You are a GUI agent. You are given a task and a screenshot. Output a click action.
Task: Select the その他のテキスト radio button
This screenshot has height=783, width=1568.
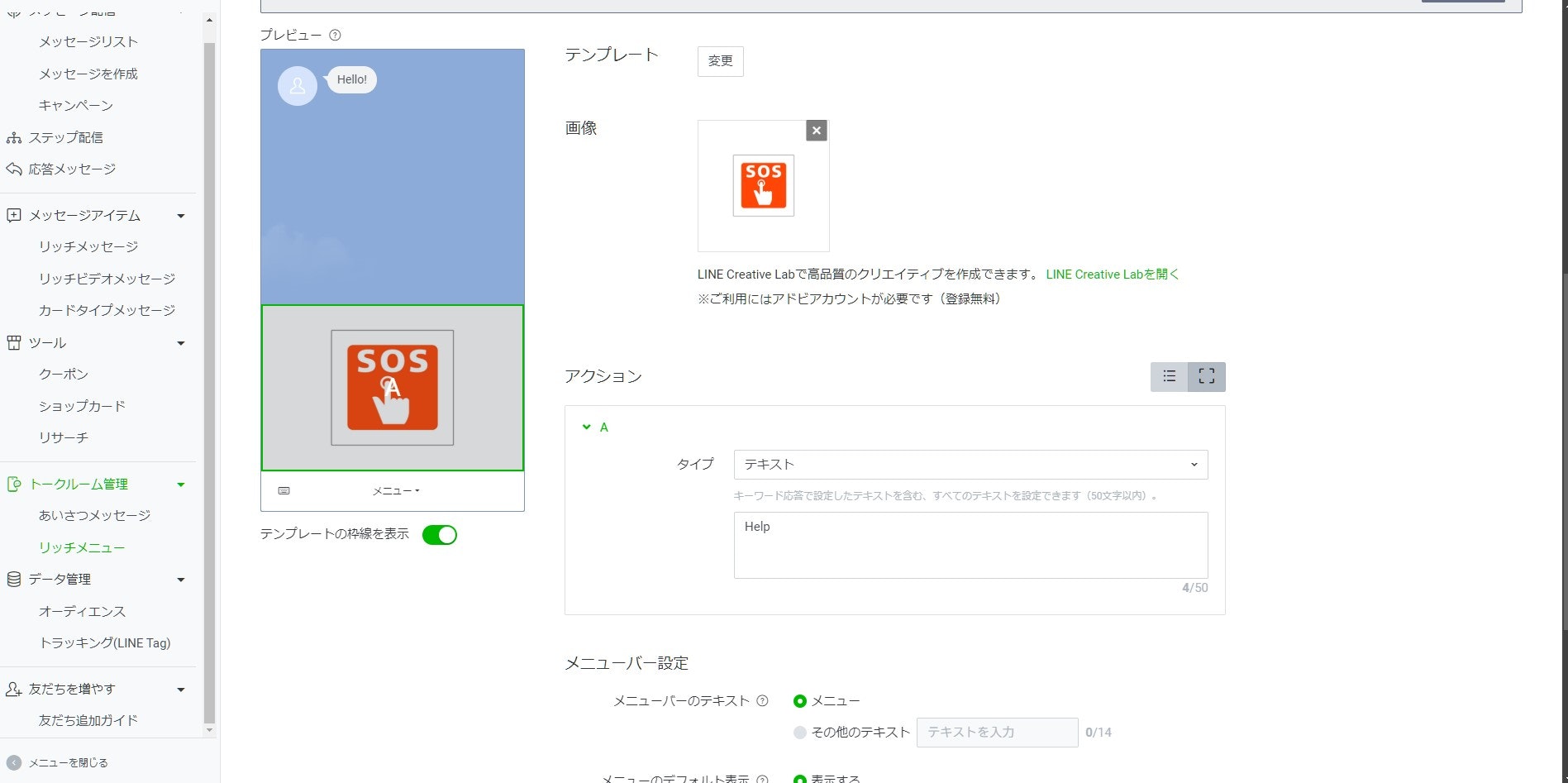[798, 732]
